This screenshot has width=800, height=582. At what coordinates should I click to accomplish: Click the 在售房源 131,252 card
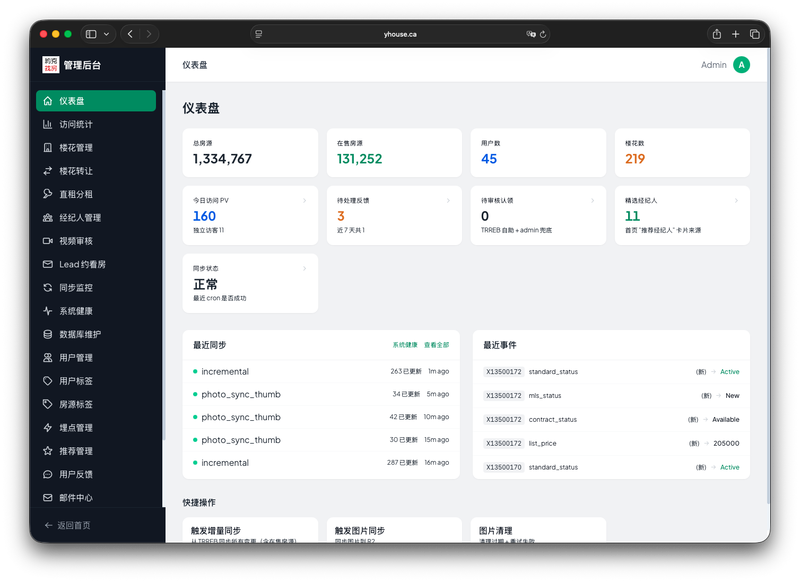pos(394,153)
